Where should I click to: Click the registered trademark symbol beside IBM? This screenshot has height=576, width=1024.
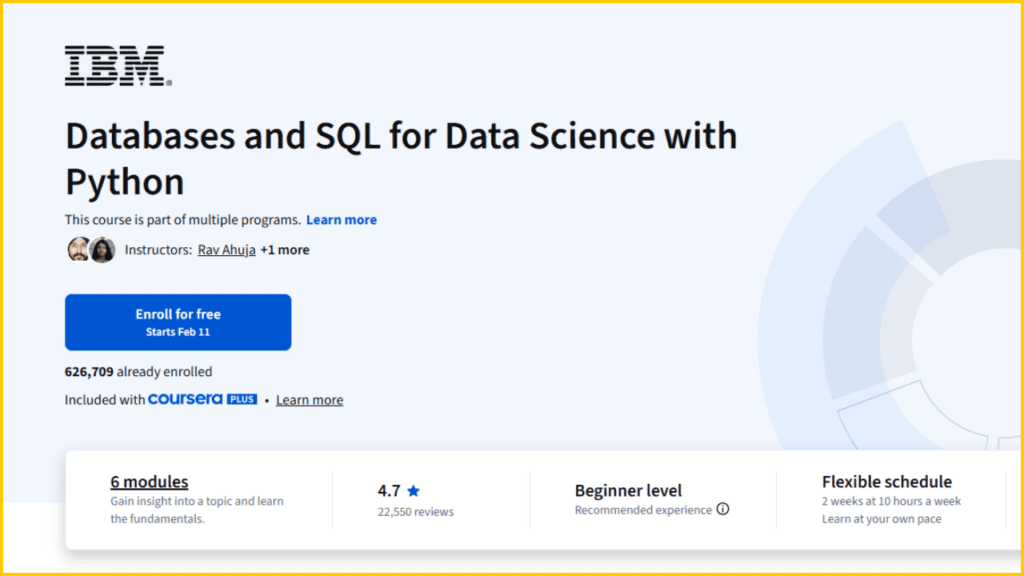click(x=169, y=82)
